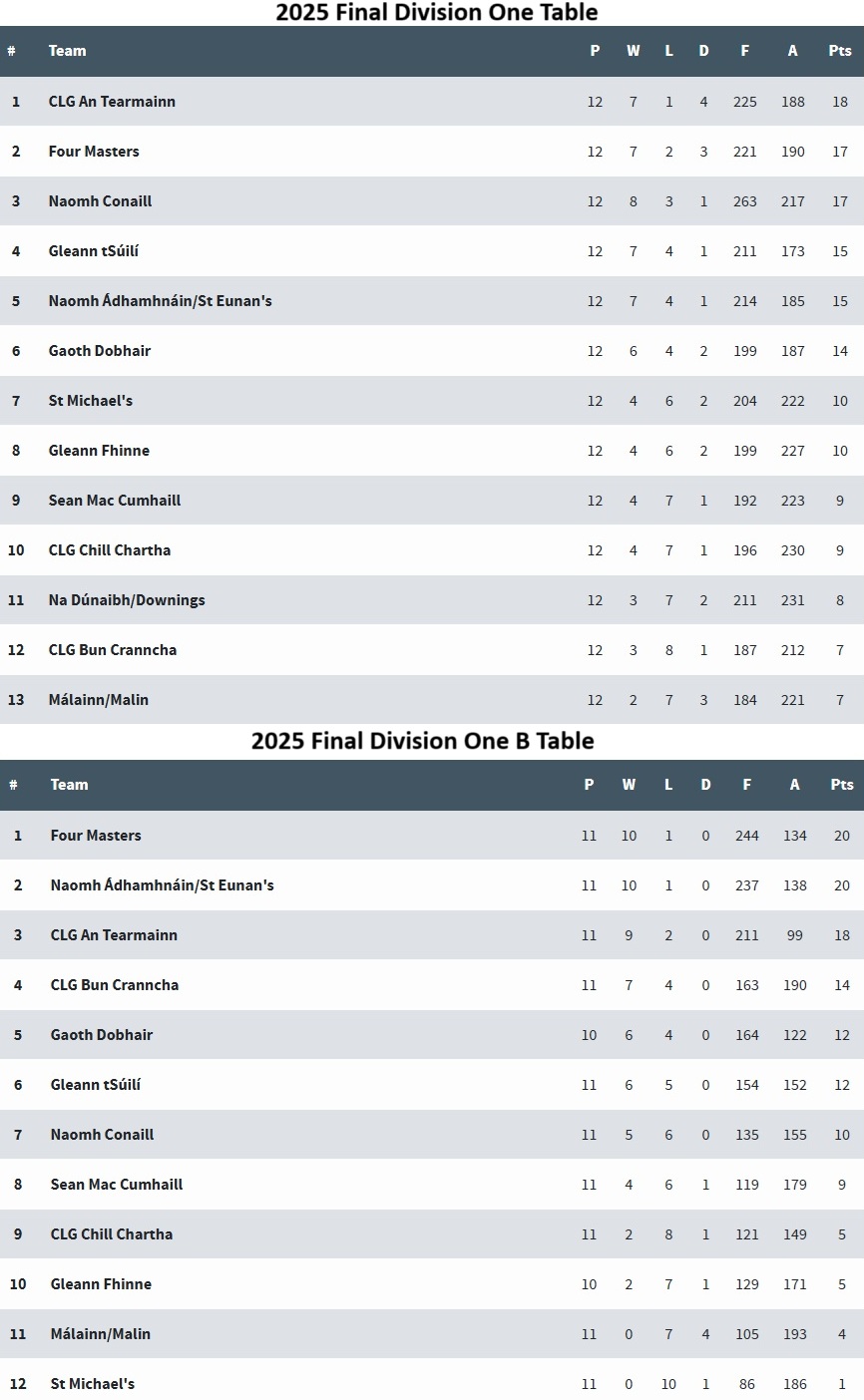Open Sean Mac Cumhaill in Division One B

click(x=117, y=1185)
